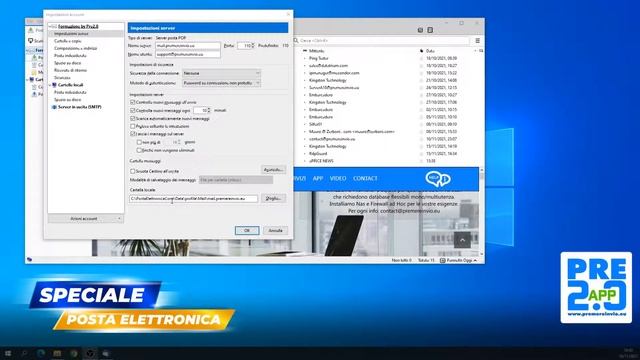Click the Cartella locale path field
Image resolution: width=640 pixels, height=360 pixels.
coord(193,198)
